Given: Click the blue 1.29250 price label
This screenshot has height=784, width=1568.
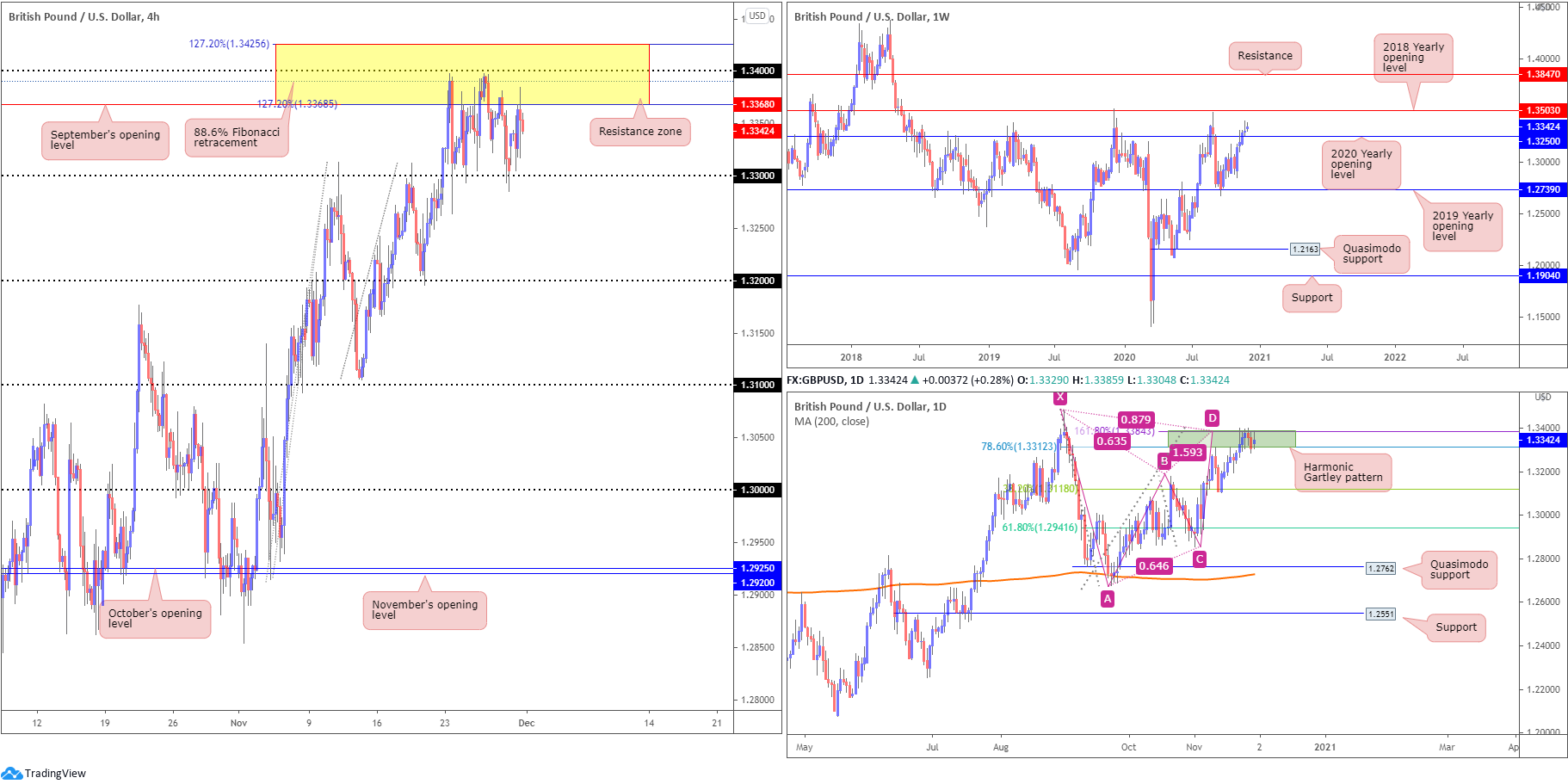Looking at the screenshot, I should click(757, 568).
